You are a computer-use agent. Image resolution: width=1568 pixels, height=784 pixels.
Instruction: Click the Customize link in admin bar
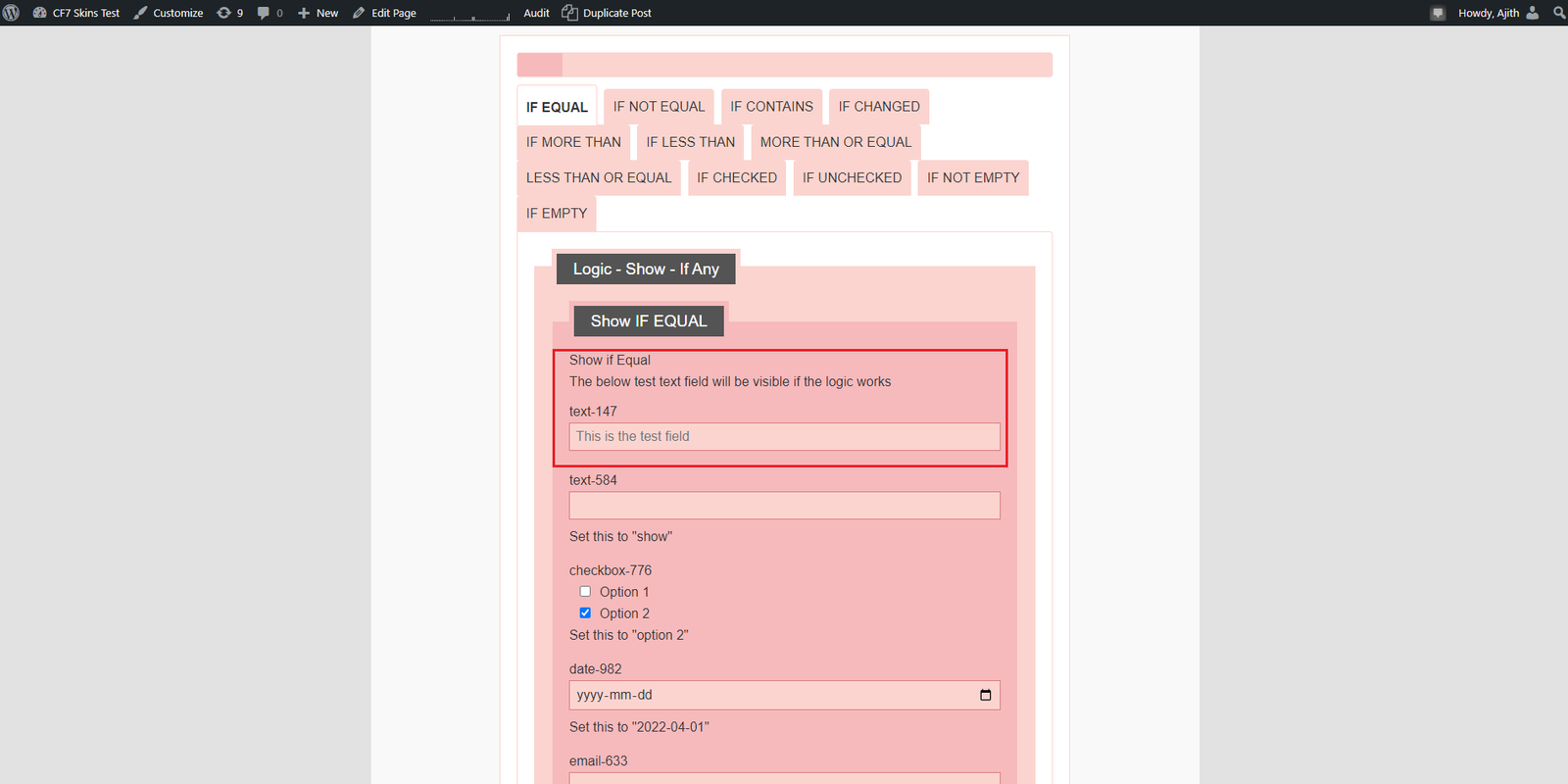tap(177, 13)
